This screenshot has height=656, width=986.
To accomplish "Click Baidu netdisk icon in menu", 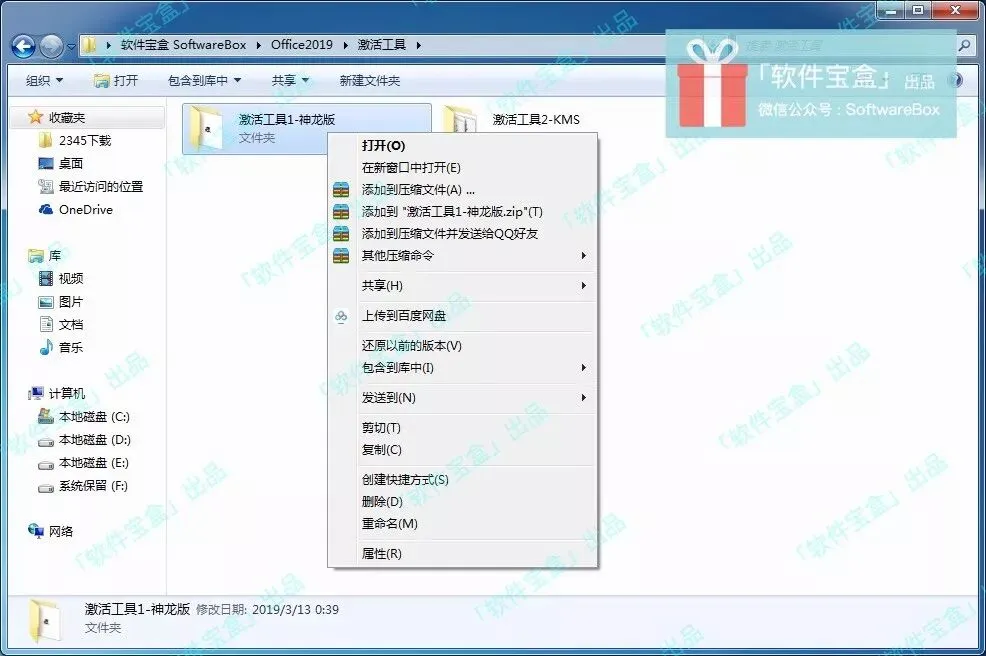I will (x=341, y=316).
